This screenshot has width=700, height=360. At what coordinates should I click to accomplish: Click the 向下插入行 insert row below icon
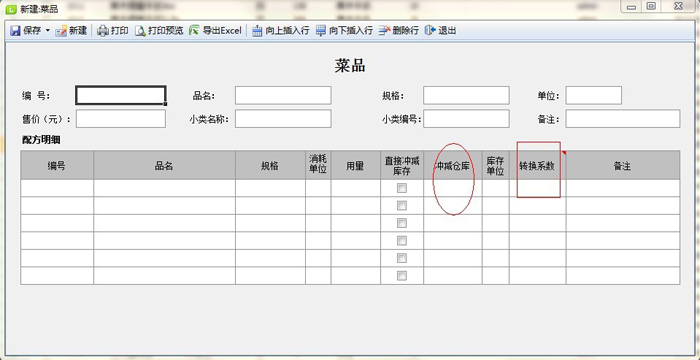[321, 31]
